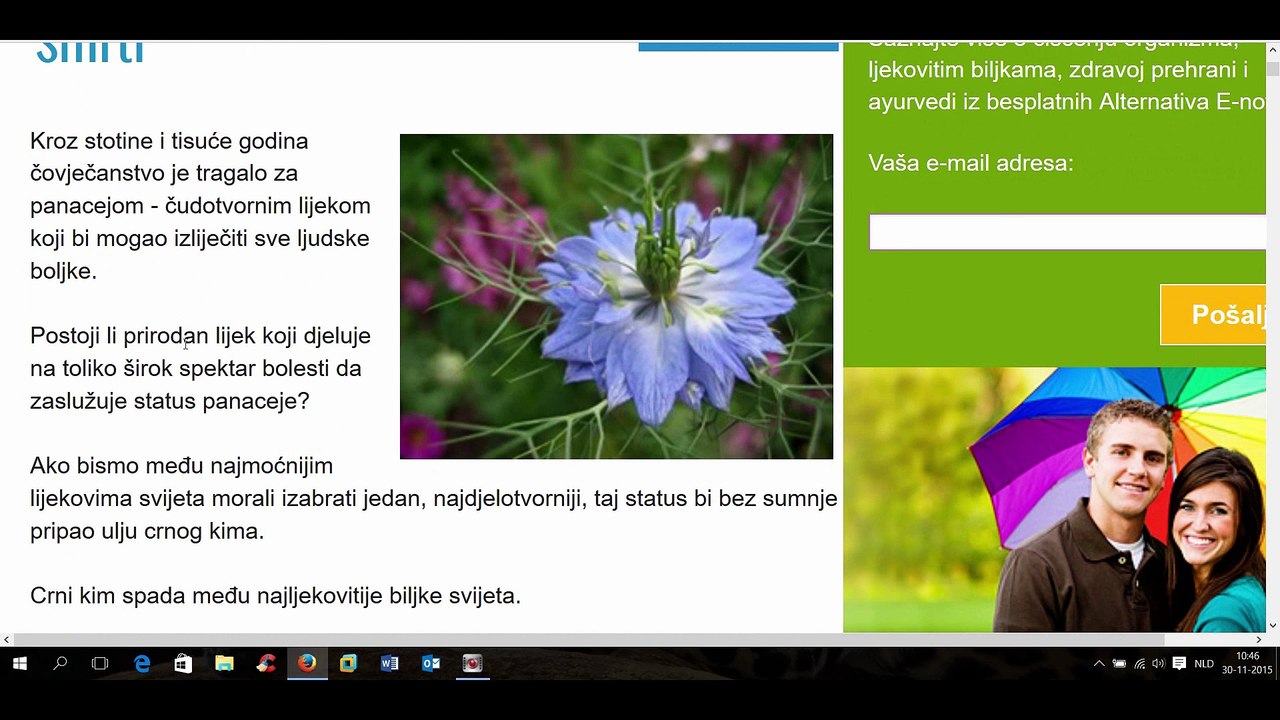This screenshot has width=1280, height=720.
Task: Click the page's vertical scrollbar down arrow
Action: [1273, 625]
